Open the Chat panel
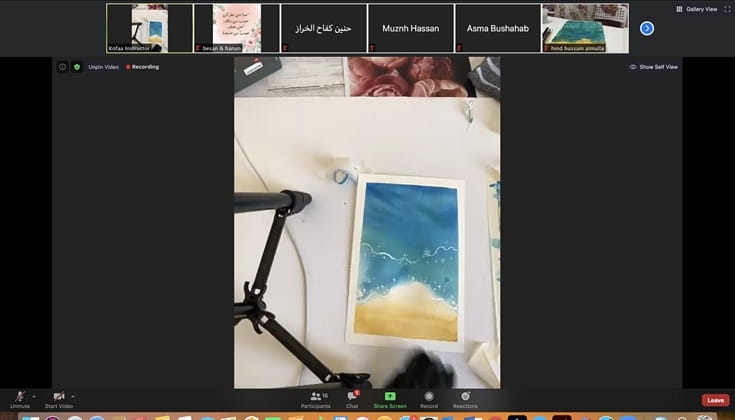 [x=352, y=397]
